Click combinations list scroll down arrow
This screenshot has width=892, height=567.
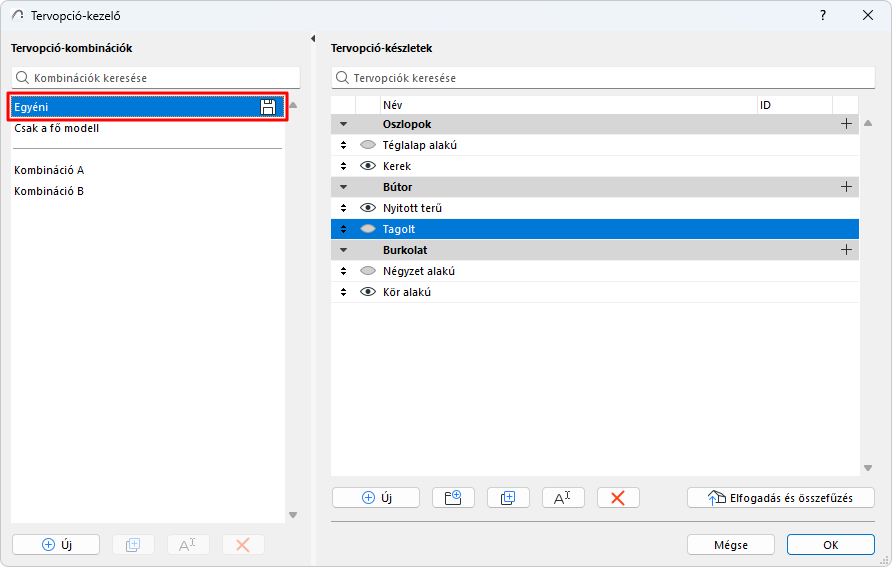(293, 515)
